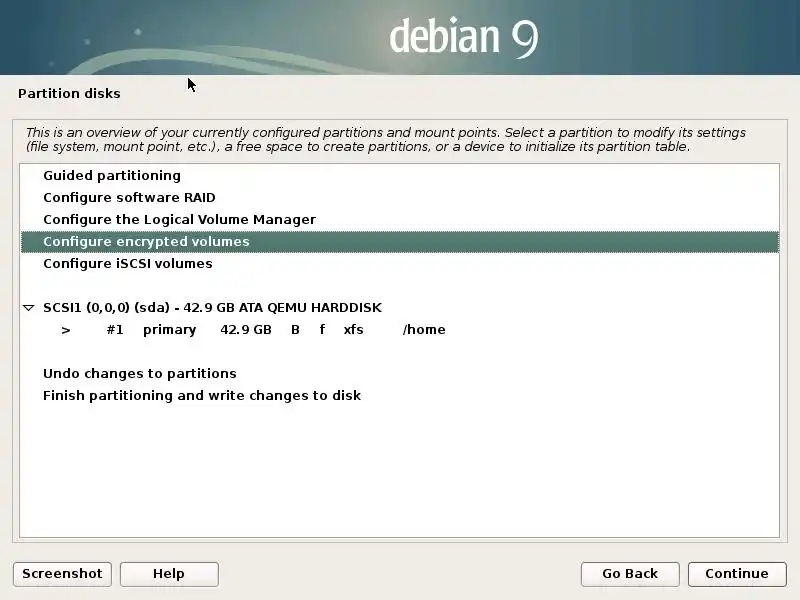Collapse the SCSI1 (sda) disk triangle

pyautogui.click(x=29, y=308)
